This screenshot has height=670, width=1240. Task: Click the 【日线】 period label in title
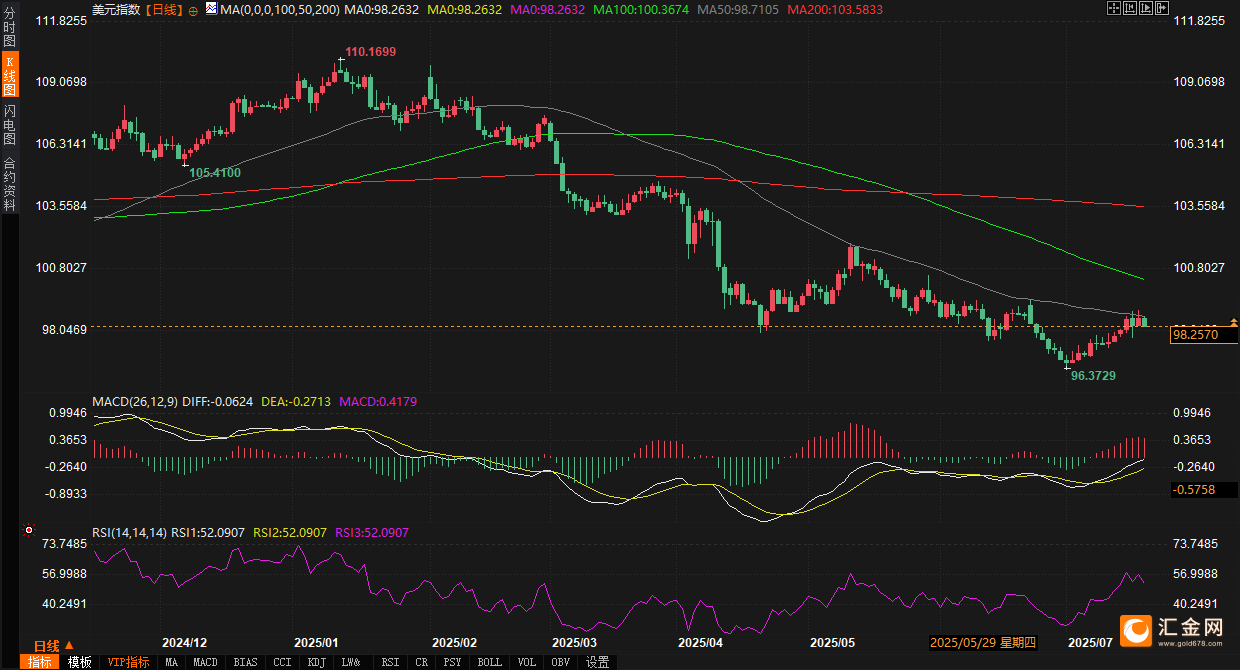pos(164,10)
